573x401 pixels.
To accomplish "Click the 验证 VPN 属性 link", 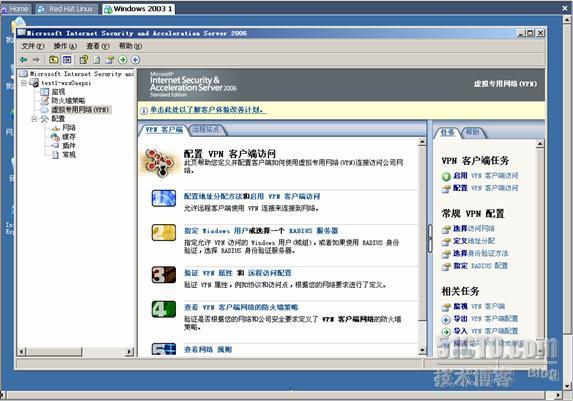I will coord(208,273).
